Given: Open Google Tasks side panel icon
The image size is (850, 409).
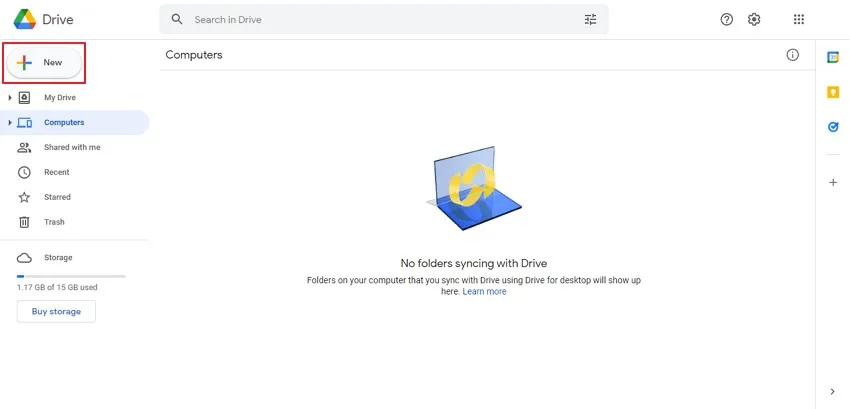Looking at the screenshot, I should coord(833,127).
